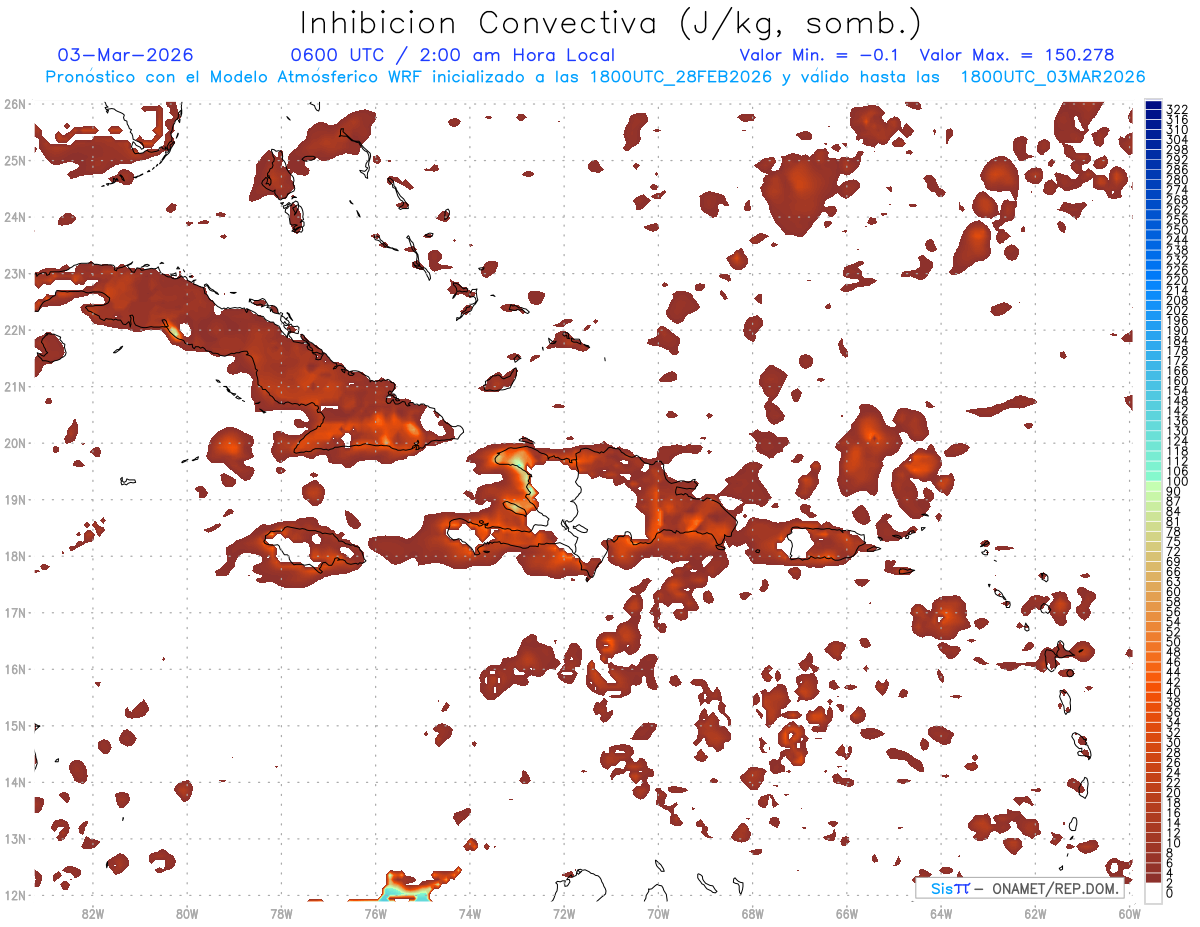Viewport: 1200px width, 927px height.
Task: Click the '22N' latitude label
Action: coord(15,330)
